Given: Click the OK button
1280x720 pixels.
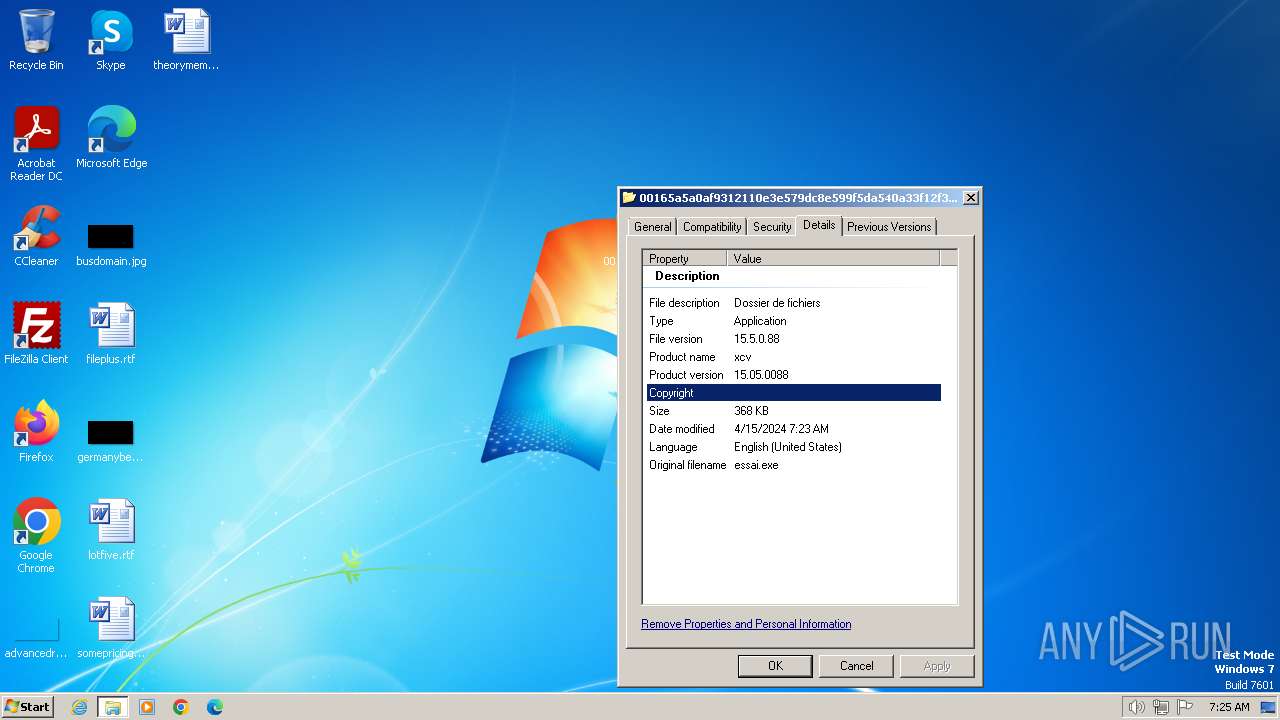Looking at the screenshot, I should coord(775,666).
